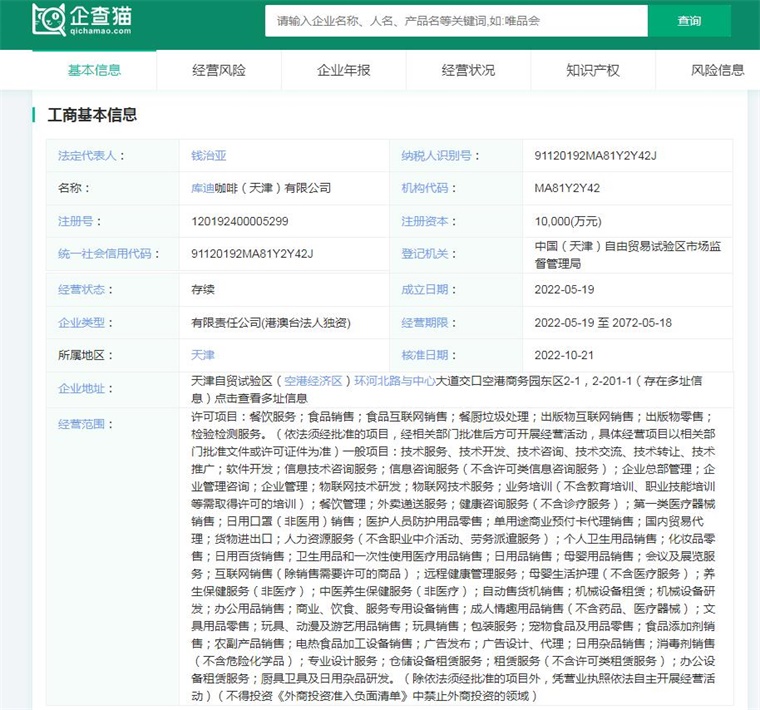The width and height of the screenshot is (760, 710).
Task: Switch to the 经营状况 tab
Action: pos(468,70)
